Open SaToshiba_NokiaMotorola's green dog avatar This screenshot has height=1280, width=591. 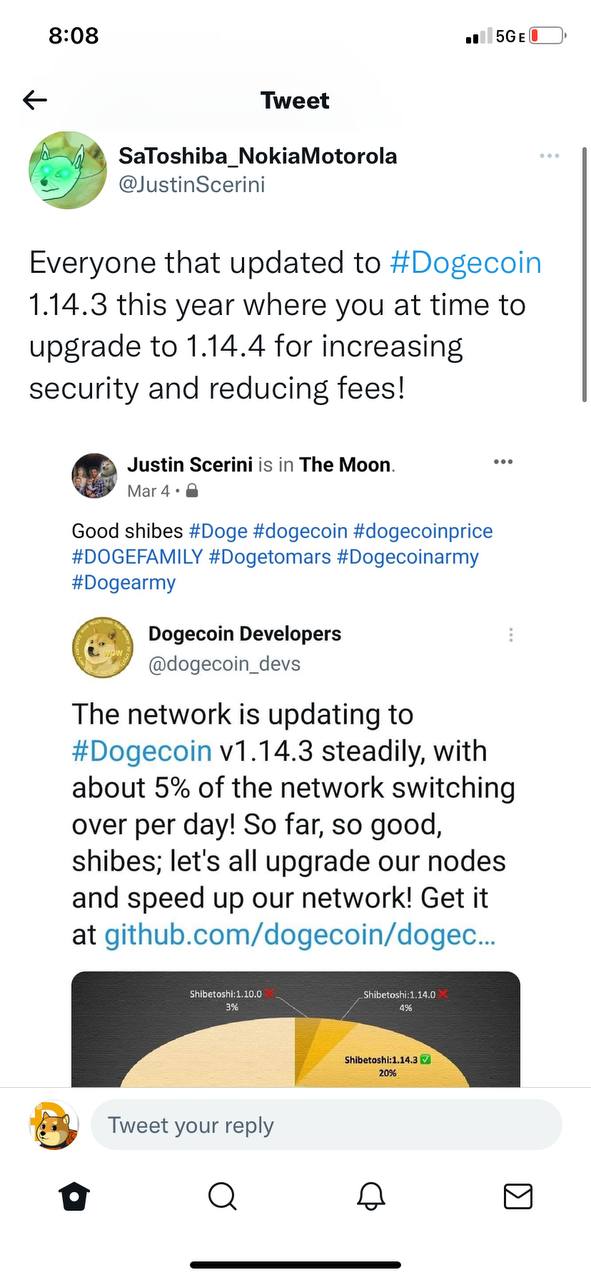coord(67,170)
